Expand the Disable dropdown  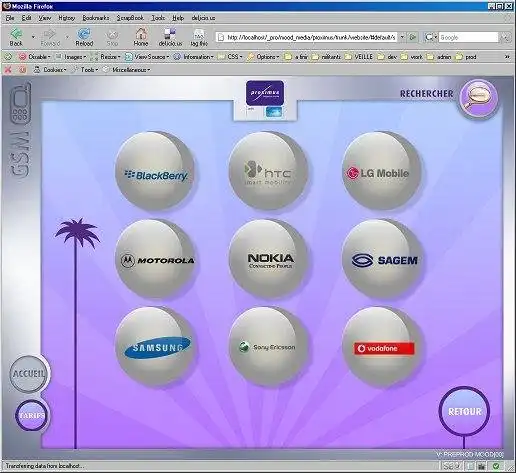pos(35,57)
